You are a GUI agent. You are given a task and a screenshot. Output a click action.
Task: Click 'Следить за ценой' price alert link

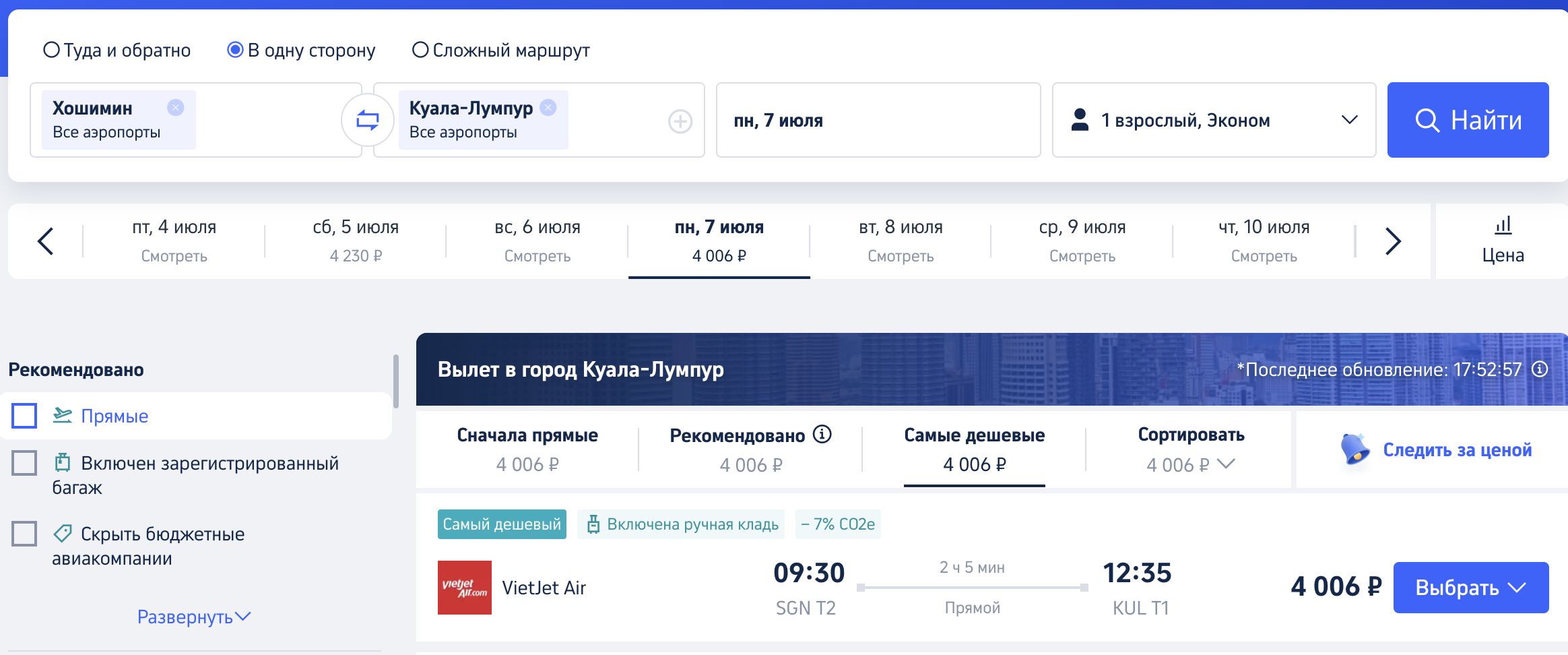1457,450
